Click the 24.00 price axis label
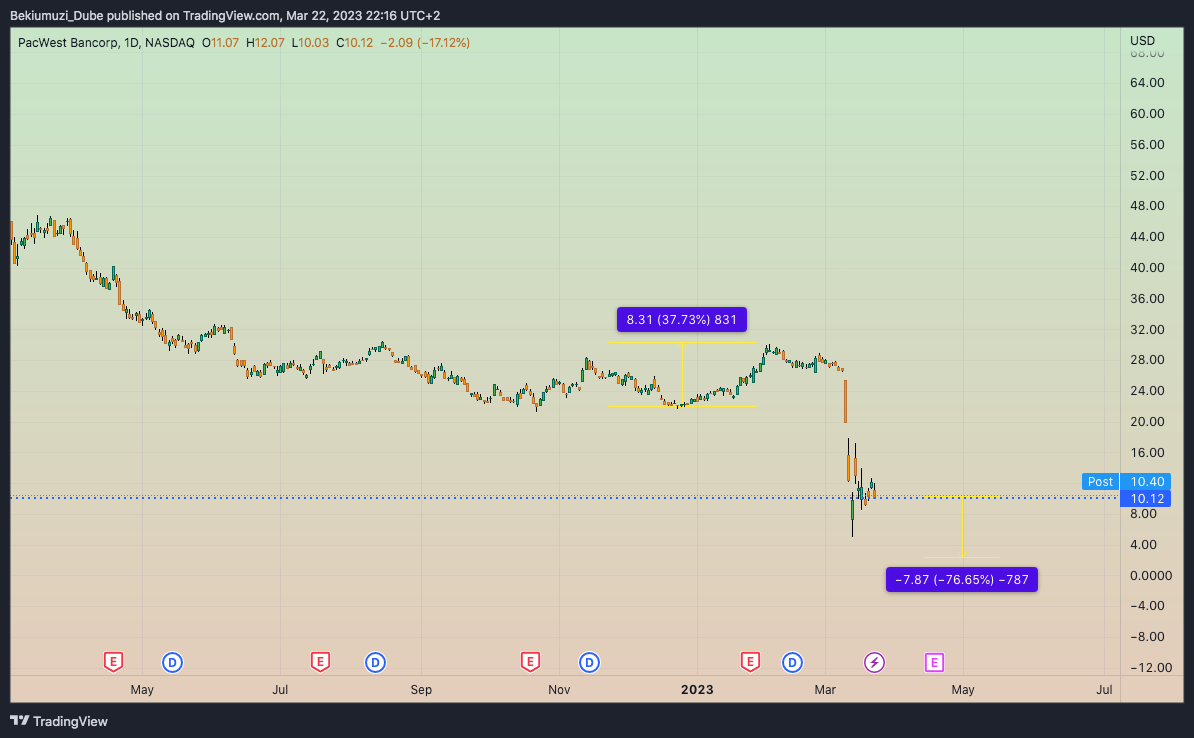This screenshot has height=738, width=1194. [x=1147, y=391]
